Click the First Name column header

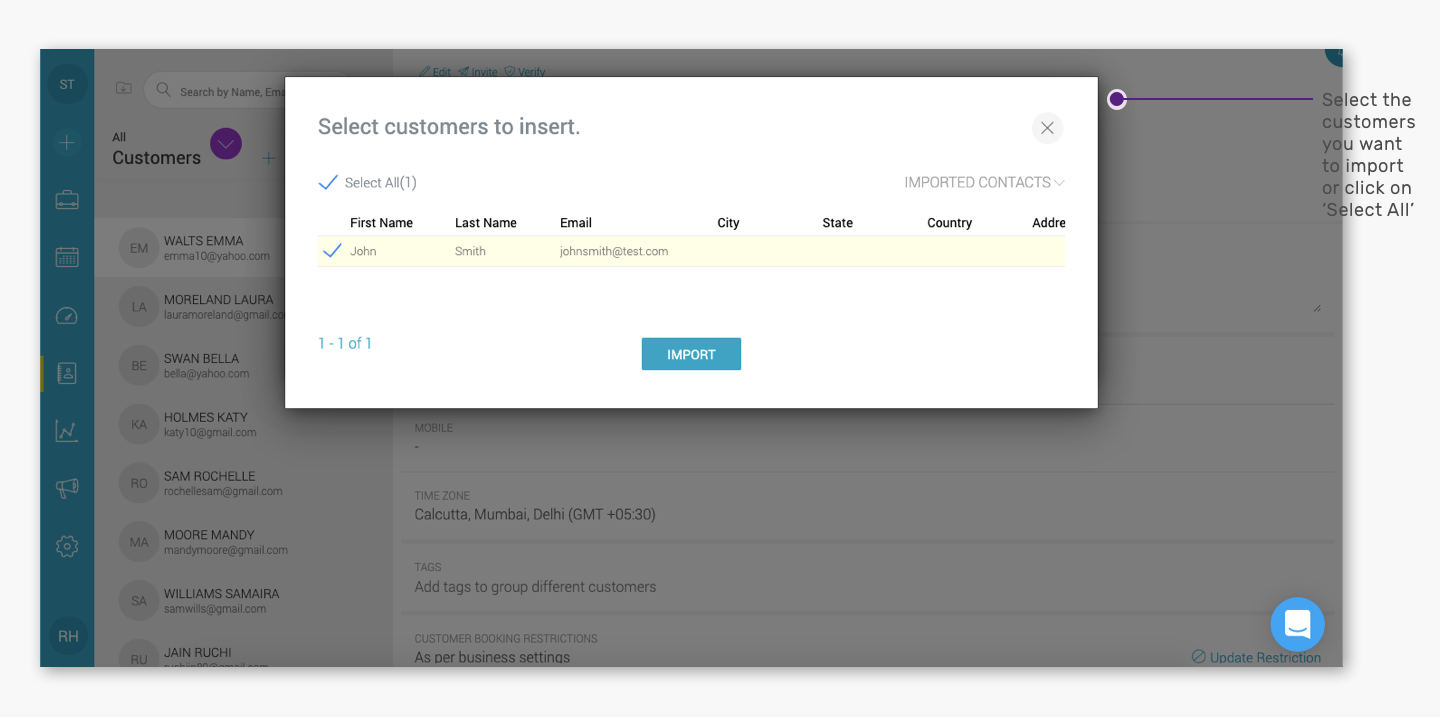(381, 223)
